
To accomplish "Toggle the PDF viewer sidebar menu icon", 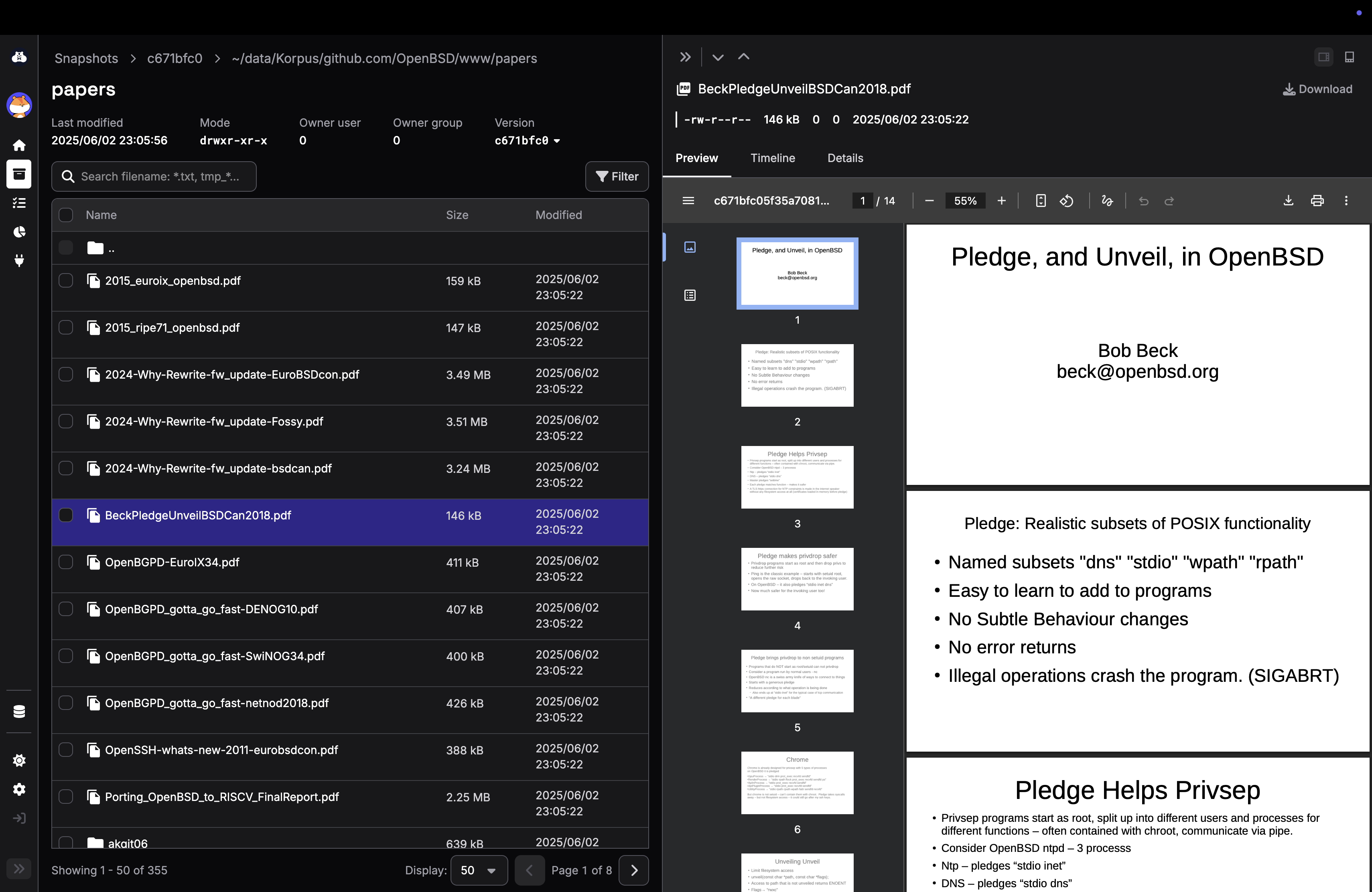I will [688, 201].
